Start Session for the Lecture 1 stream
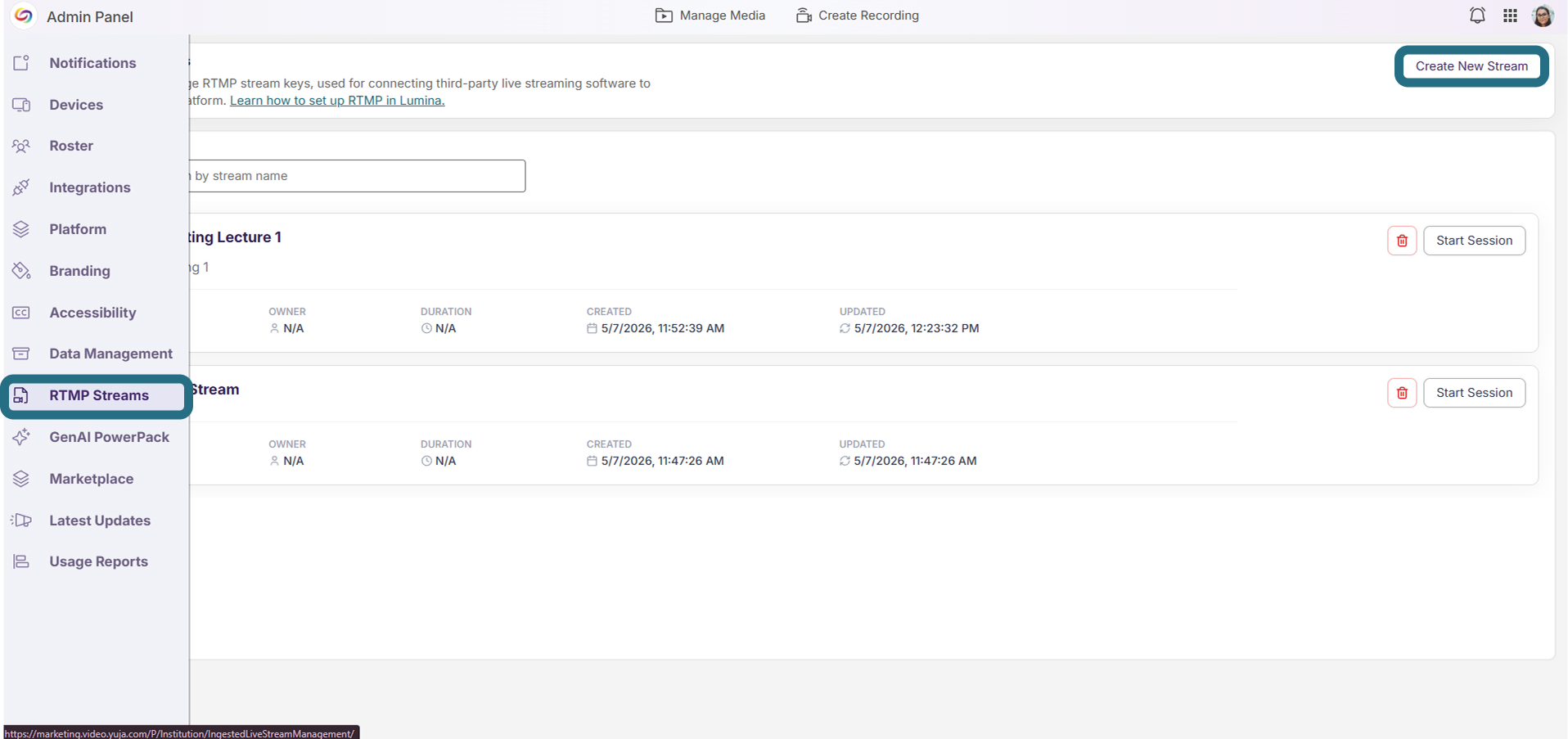This screenshot has height=739, width=1568. click(1474, 241)
